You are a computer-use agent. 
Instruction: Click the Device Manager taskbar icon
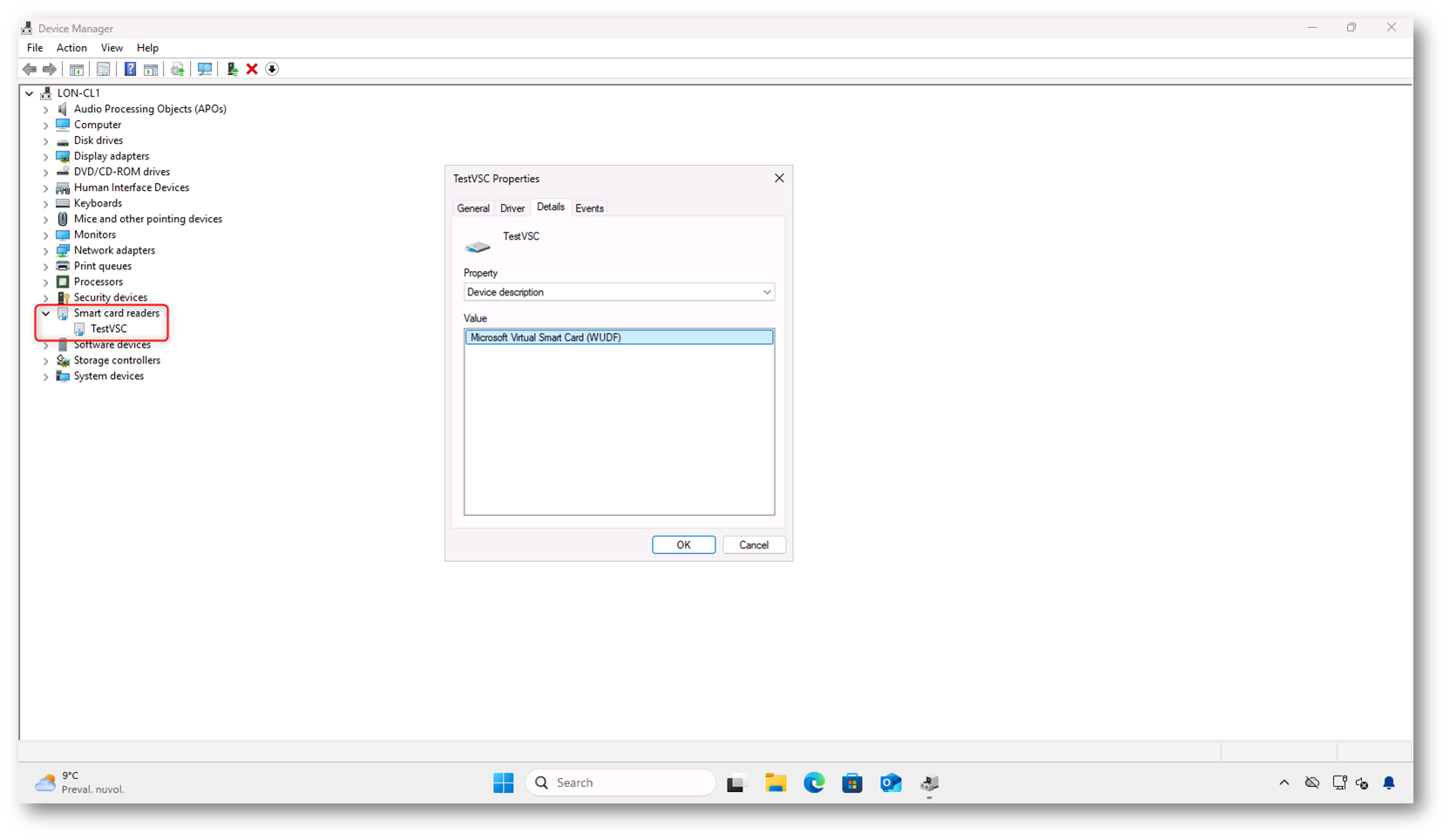coord(929,783)
